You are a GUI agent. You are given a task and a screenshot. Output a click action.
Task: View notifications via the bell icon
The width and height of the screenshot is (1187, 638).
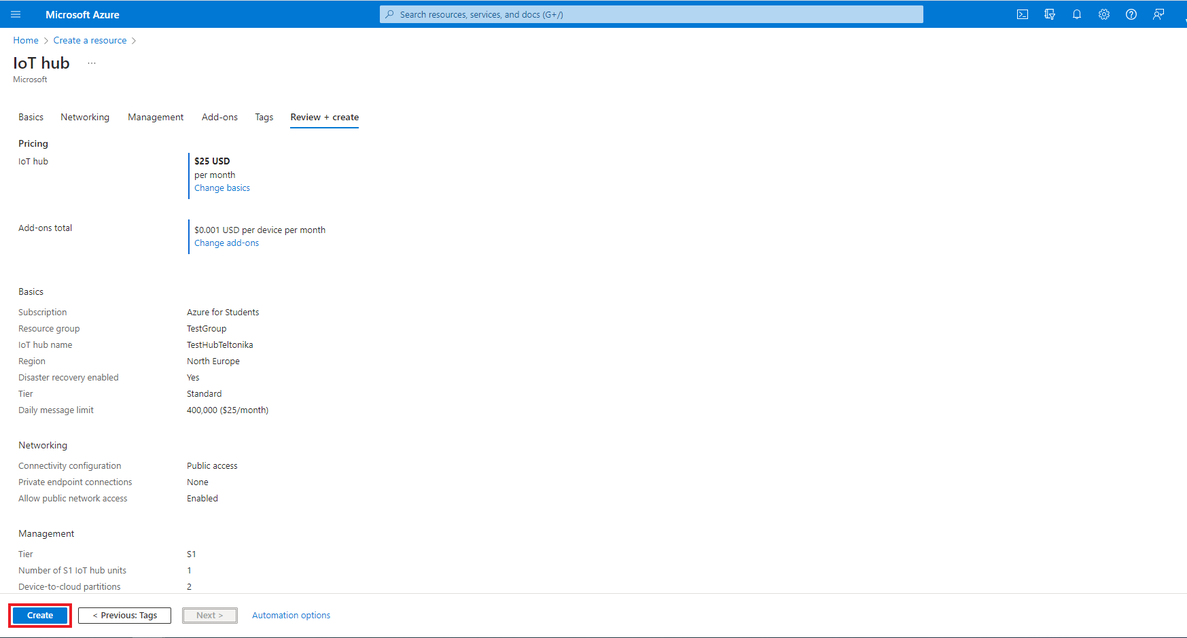(1076, 14)
